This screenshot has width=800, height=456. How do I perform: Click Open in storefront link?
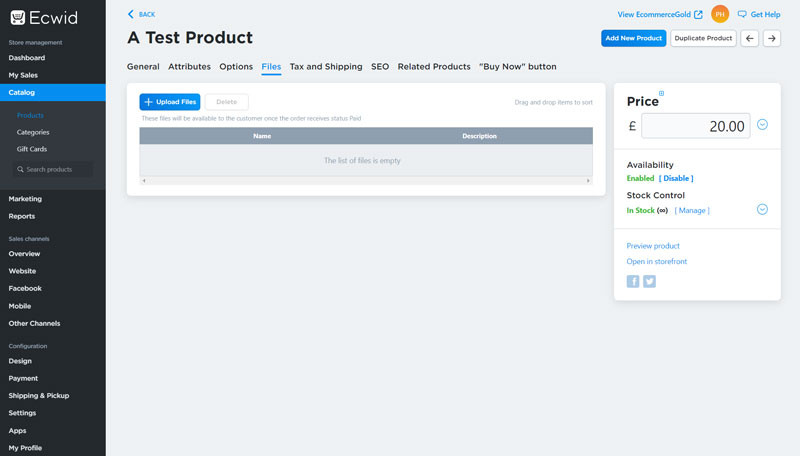[x=657, y=261]
